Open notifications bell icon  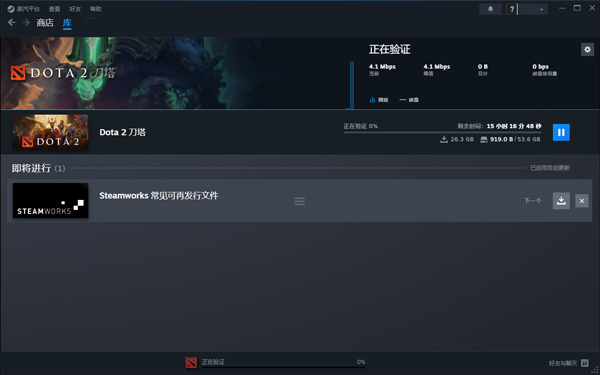pyautogui.click(x=490, y=9)
